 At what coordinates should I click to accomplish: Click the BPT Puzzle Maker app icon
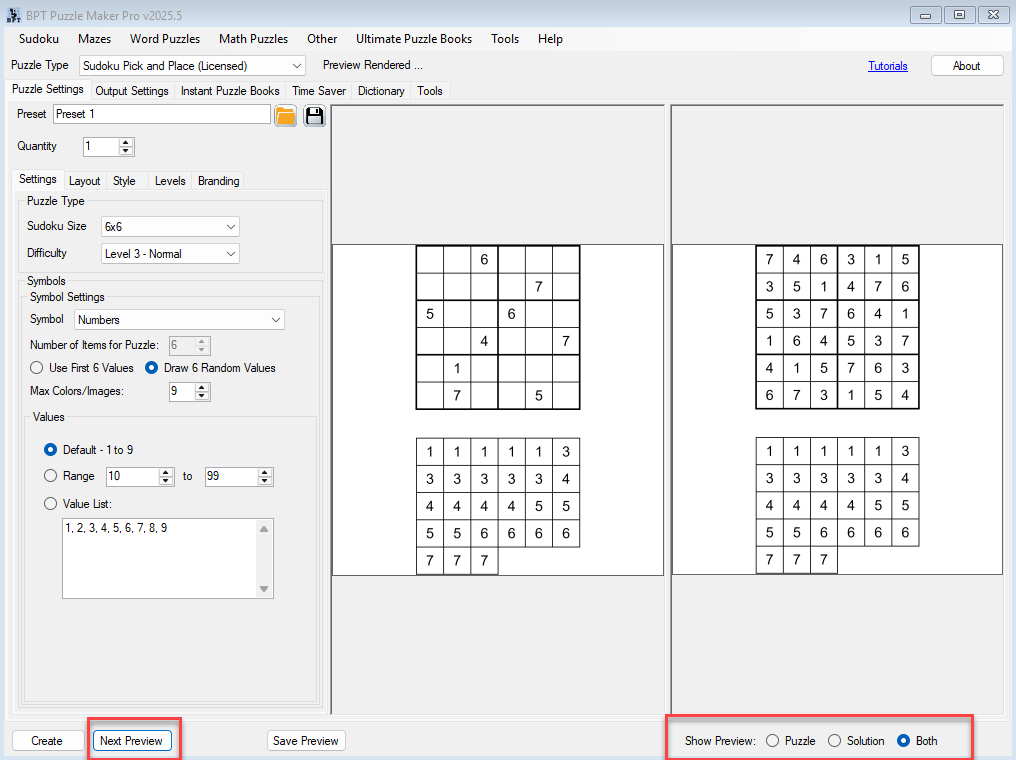tap(14, 15)
